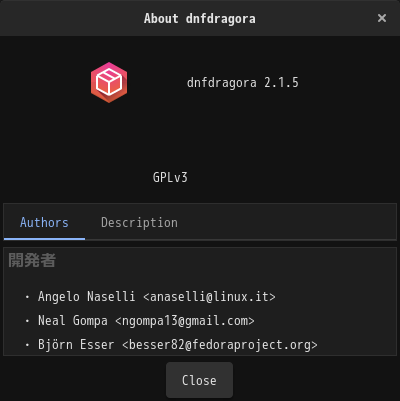Screen dimensions: 400x401
Task: Click the Close button
Action: click(x=199, y=380)
